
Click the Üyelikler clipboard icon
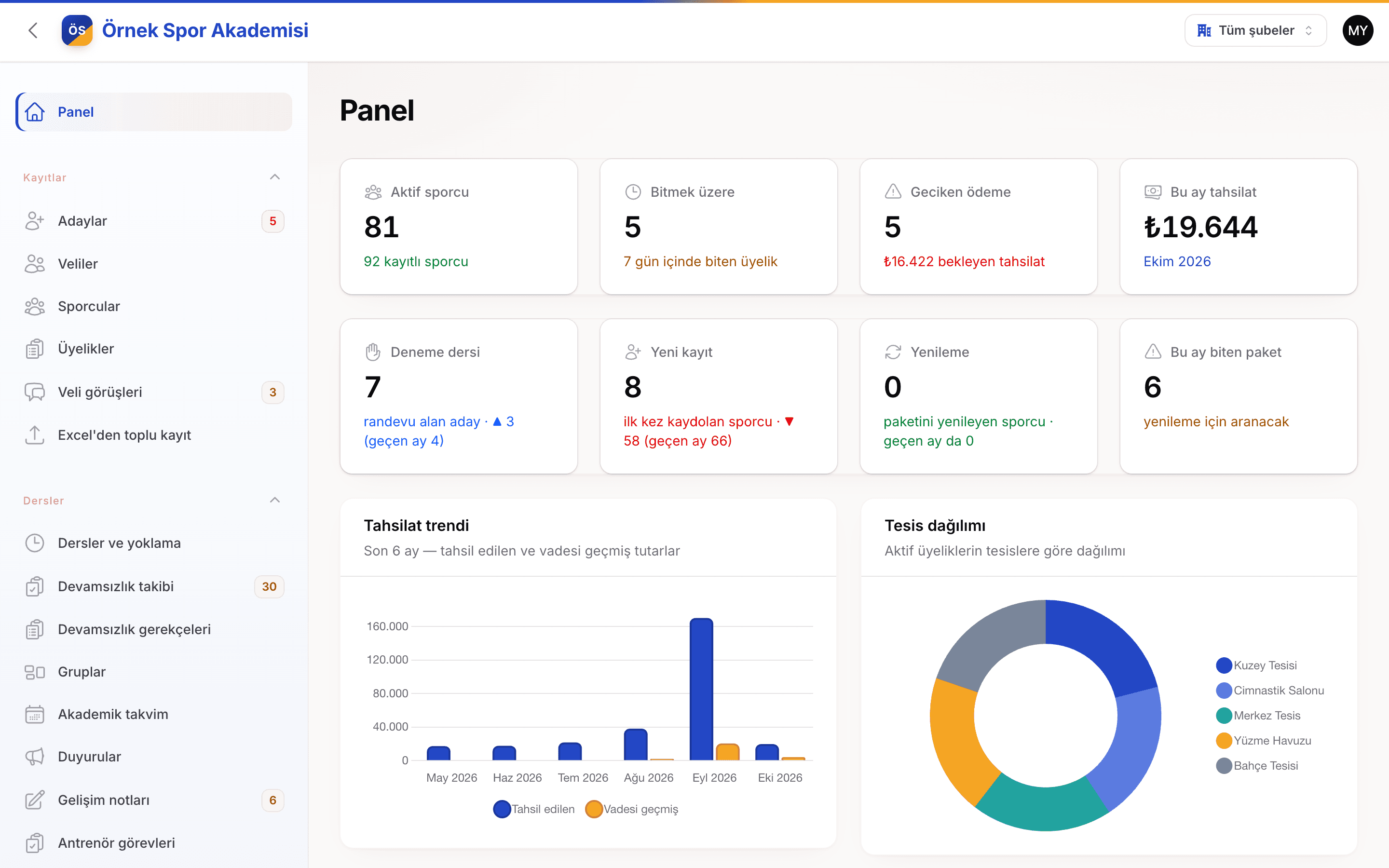click(35, 349)
